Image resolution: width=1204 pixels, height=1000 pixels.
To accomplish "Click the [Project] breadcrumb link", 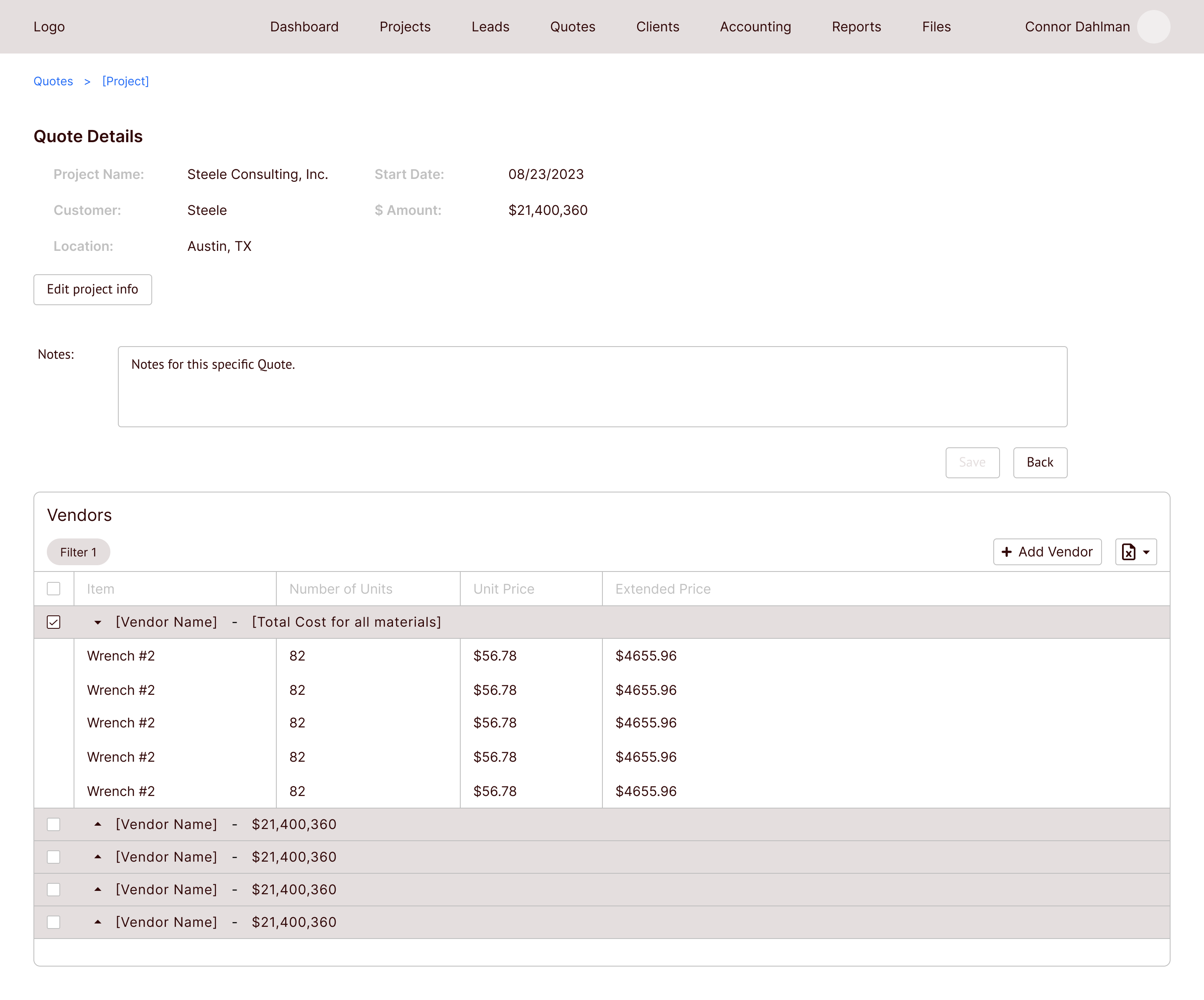I will [125, 81].
